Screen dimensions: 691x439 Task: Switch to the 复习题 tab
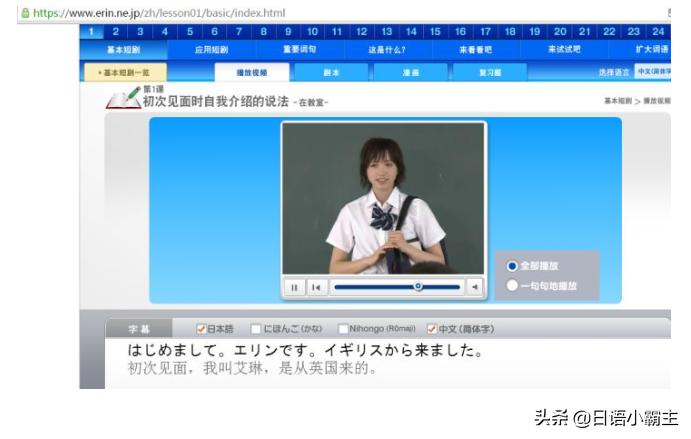[490, 72]
